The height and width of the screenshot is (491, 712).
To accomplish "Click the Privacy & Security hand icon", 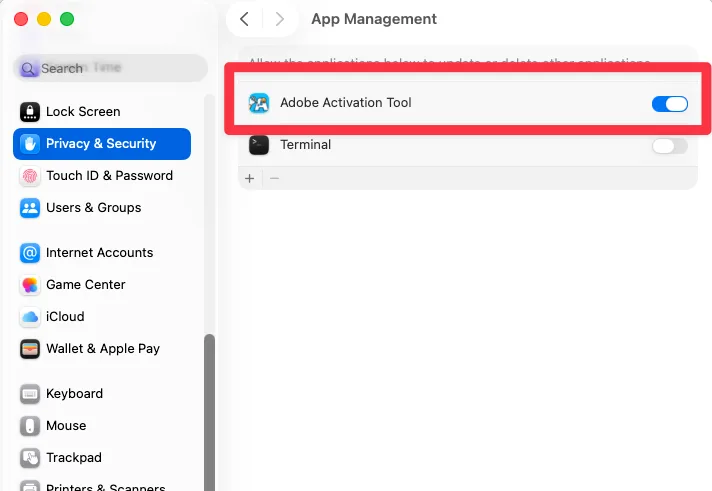I will [30, 144].
